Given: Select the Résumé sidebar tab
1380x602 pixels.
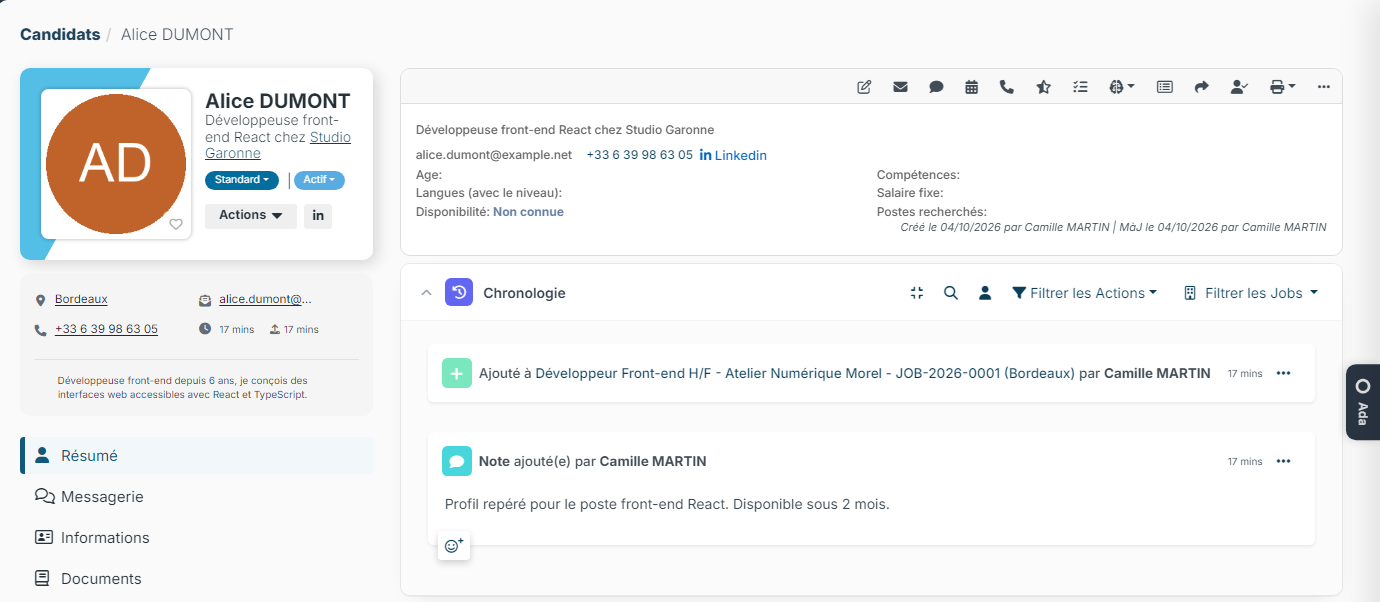Looking at the screenshot, I should click(x=197, y=455).
